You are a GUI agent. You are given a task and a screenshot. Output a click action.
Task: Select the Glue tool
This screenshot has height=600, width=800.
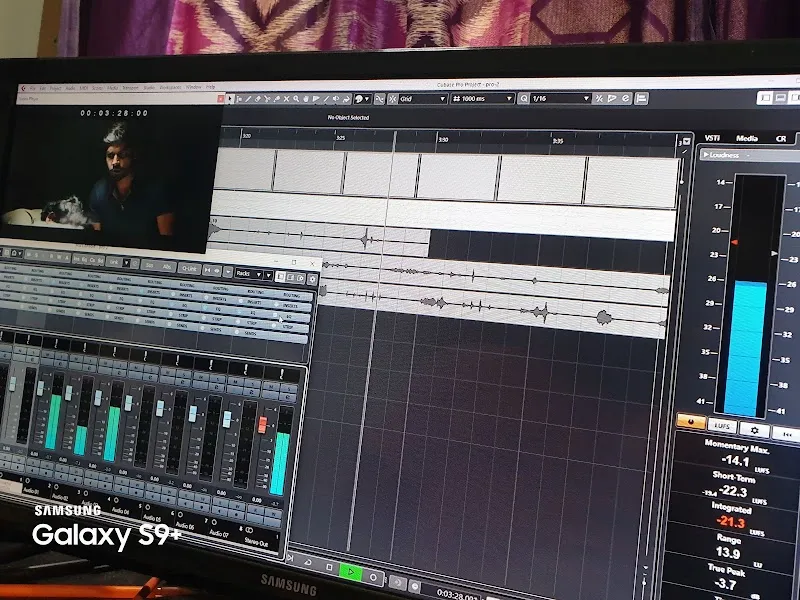pyautogui.click(x=277, y=98)
